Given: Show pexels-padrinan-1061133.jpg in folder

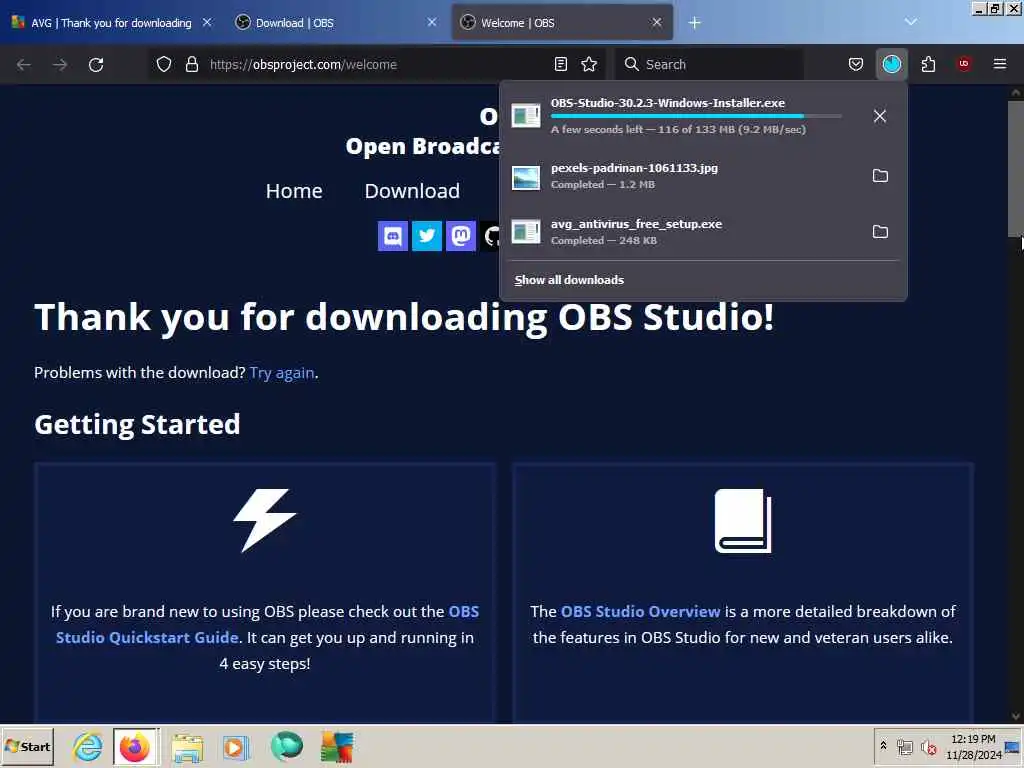Looking at the screenshot, I should click(x=880, y=176).
